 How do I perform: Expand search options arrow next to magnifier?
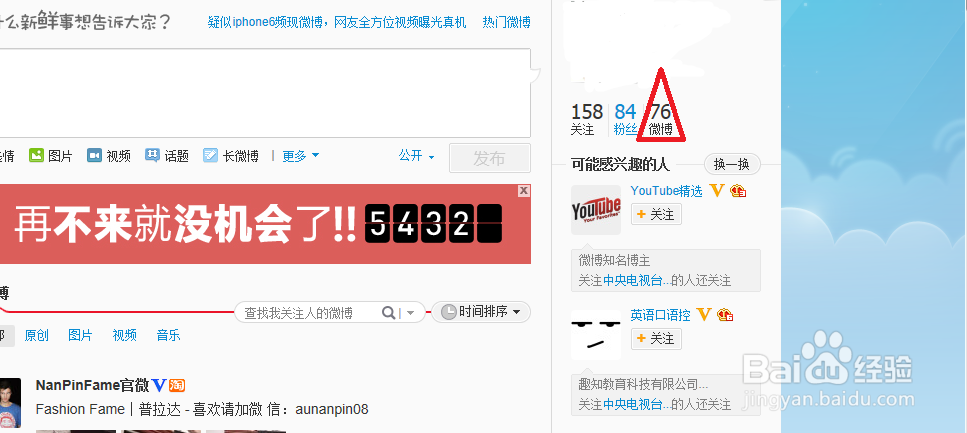coord(411,313)
